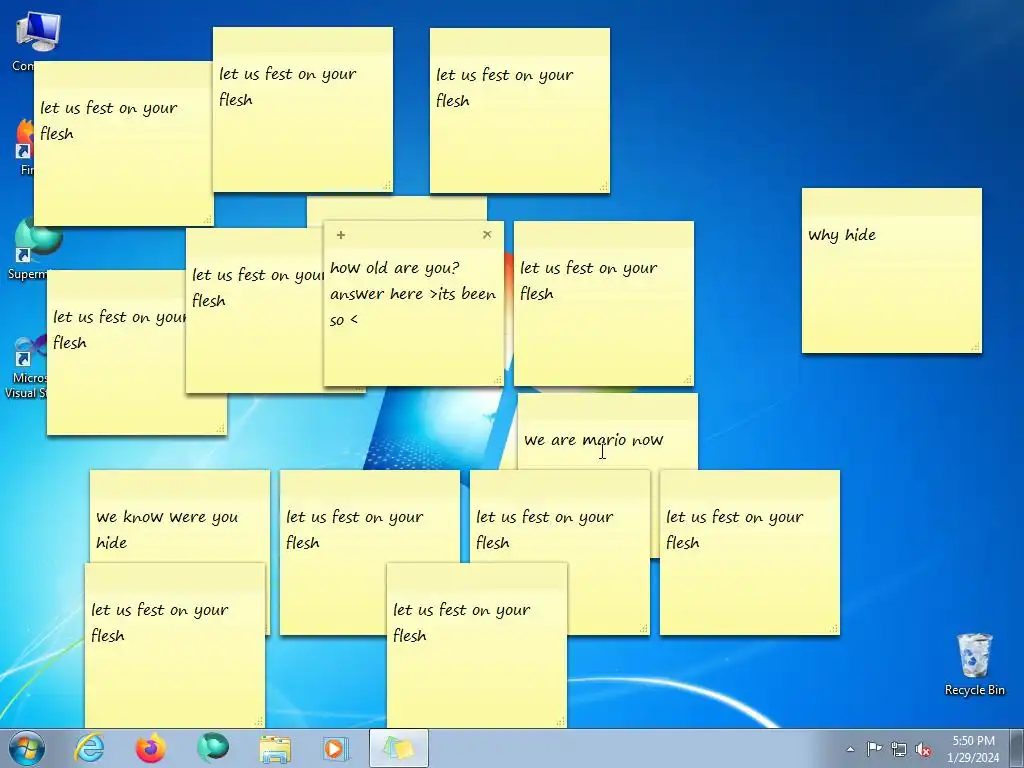Click the 'answer here >its been' line
The width and height of the screenshot is (1024, 768).
(413, 295)
